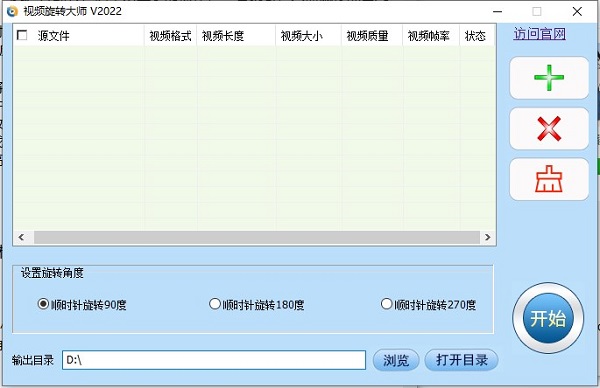Click the 视频质量 column header
600x388 pixels.
click(x=372, y=36)
